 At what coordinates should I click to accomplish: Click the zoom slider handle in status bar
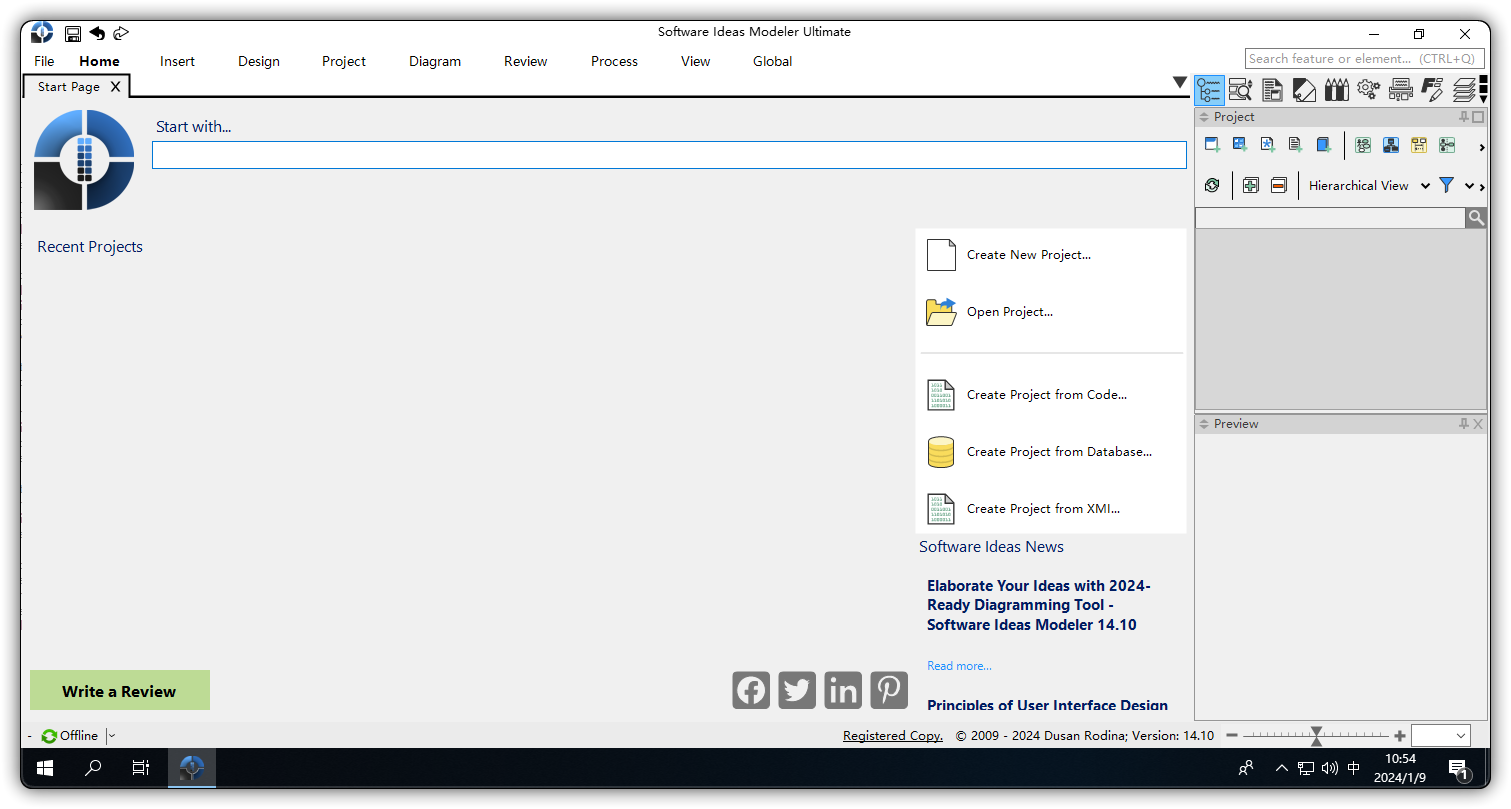click(1317, 736)
